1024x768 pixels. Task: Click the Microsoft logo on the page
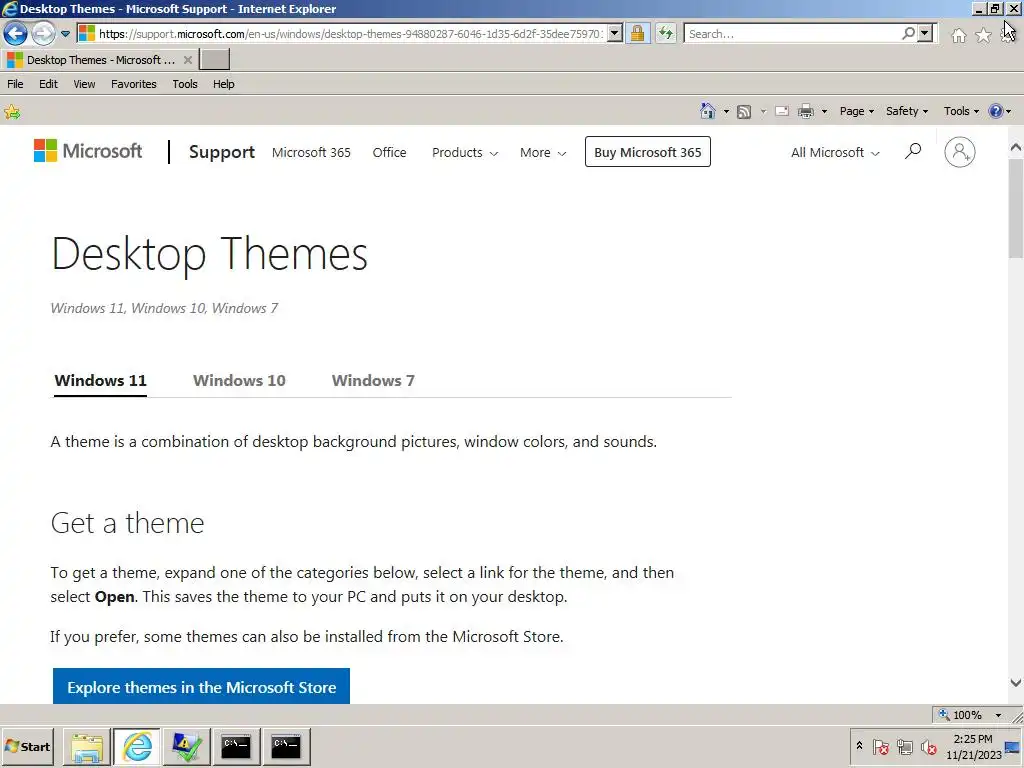pos(88,151)
